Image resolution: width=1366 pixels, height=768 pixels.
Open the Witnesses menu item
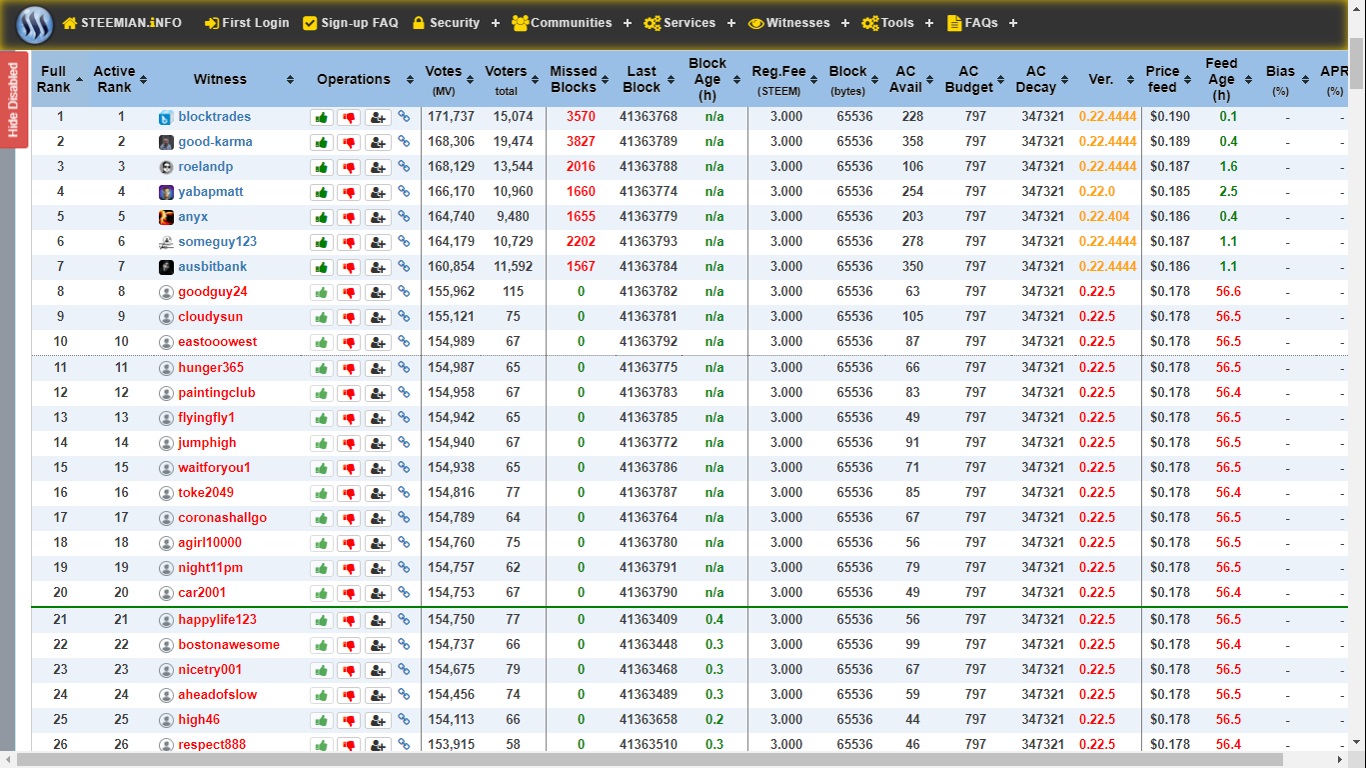[x=789, y=23]
